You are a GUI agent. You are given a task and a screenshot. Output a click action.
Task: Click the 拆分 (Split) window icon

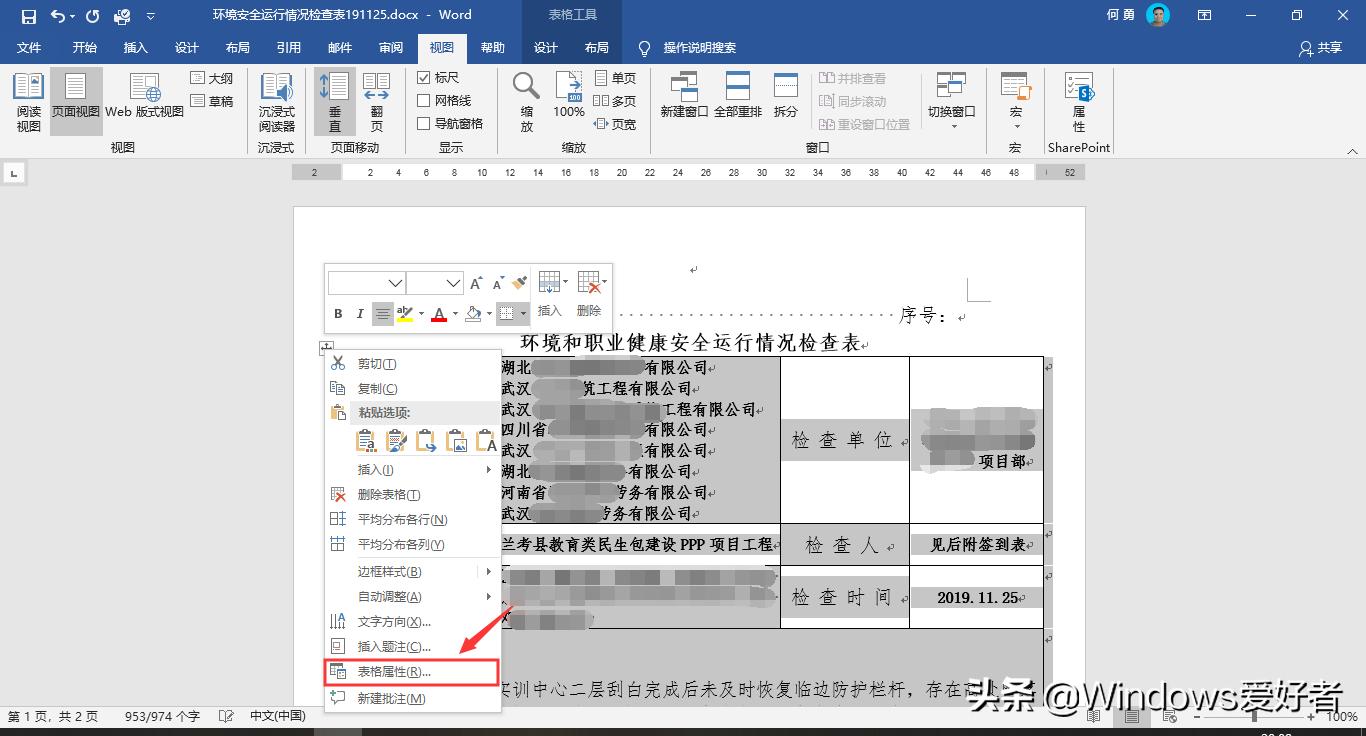pyautogui.click(x=786, y=95)
